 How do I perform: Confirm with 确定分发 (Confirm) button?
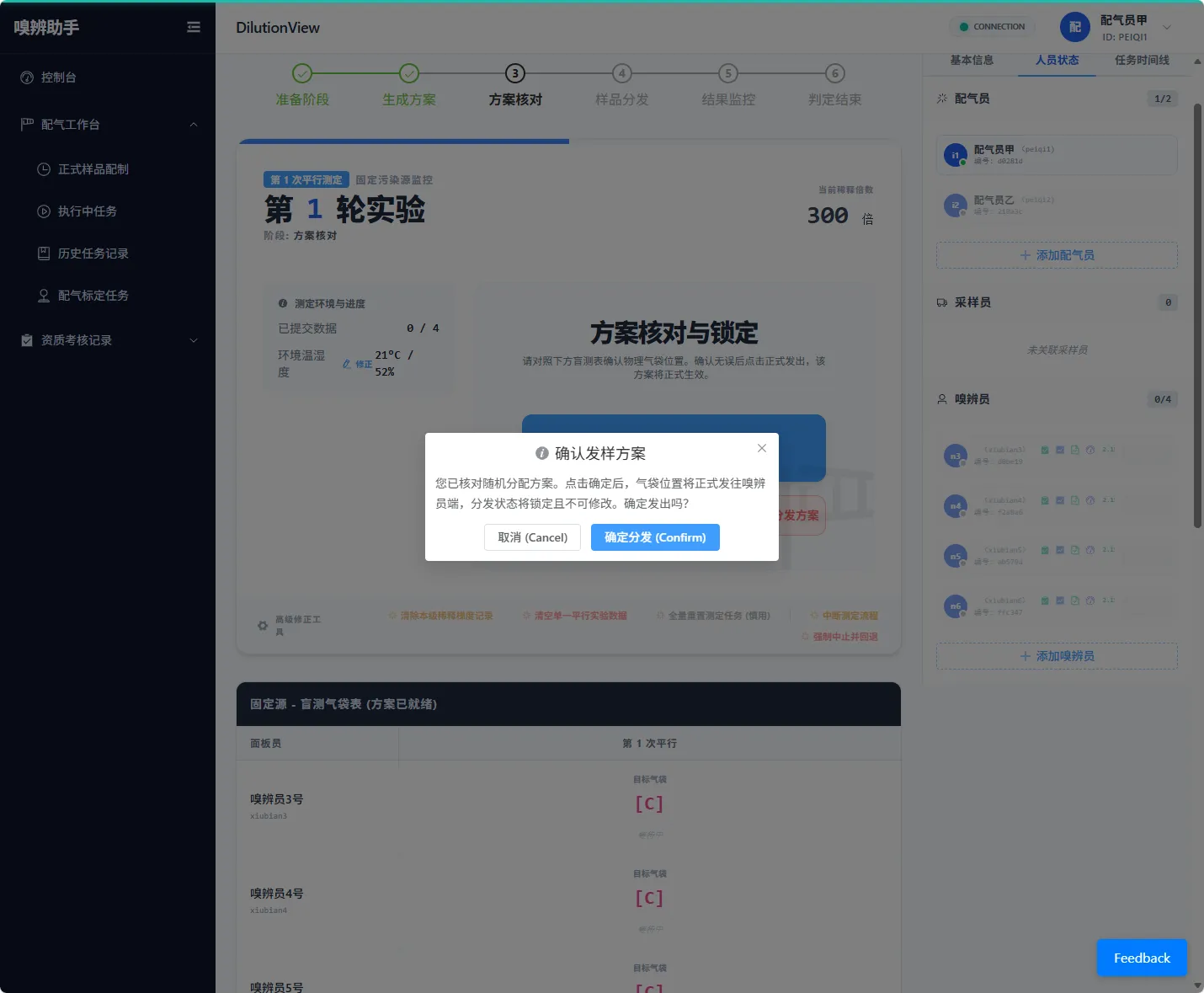click(655, 537)
